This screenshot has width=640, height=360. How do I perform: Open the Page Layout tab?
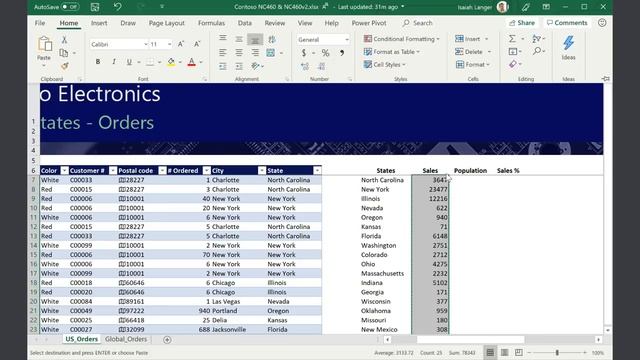point(167,23)
